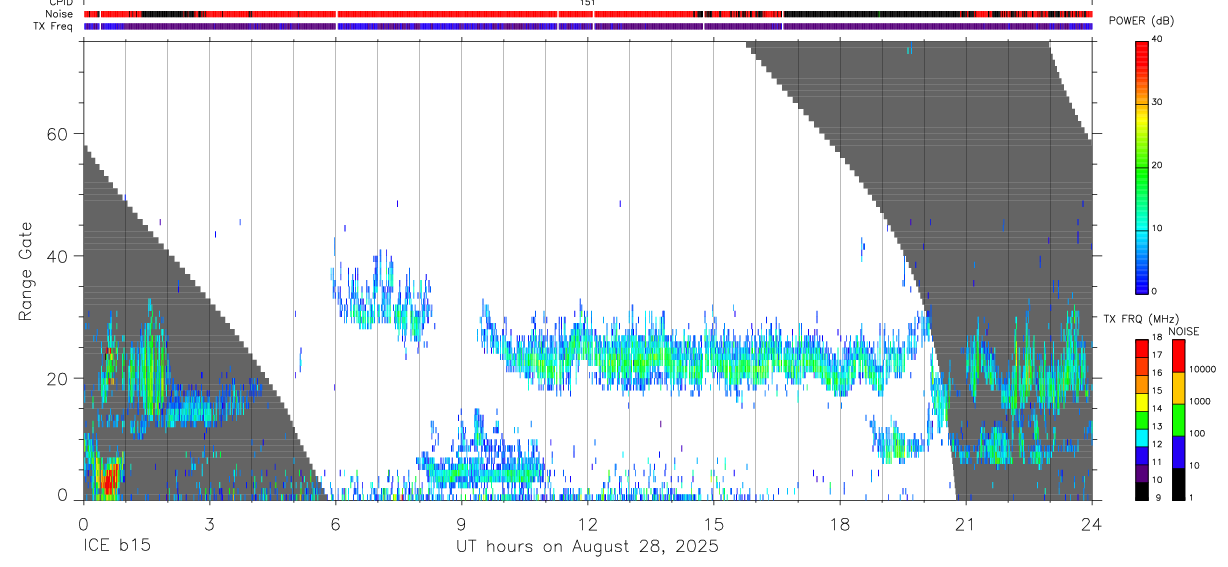Screen dimensions: 1228x567
Task: Click hour tick label 21 on time axis
Action: point(965,522)
